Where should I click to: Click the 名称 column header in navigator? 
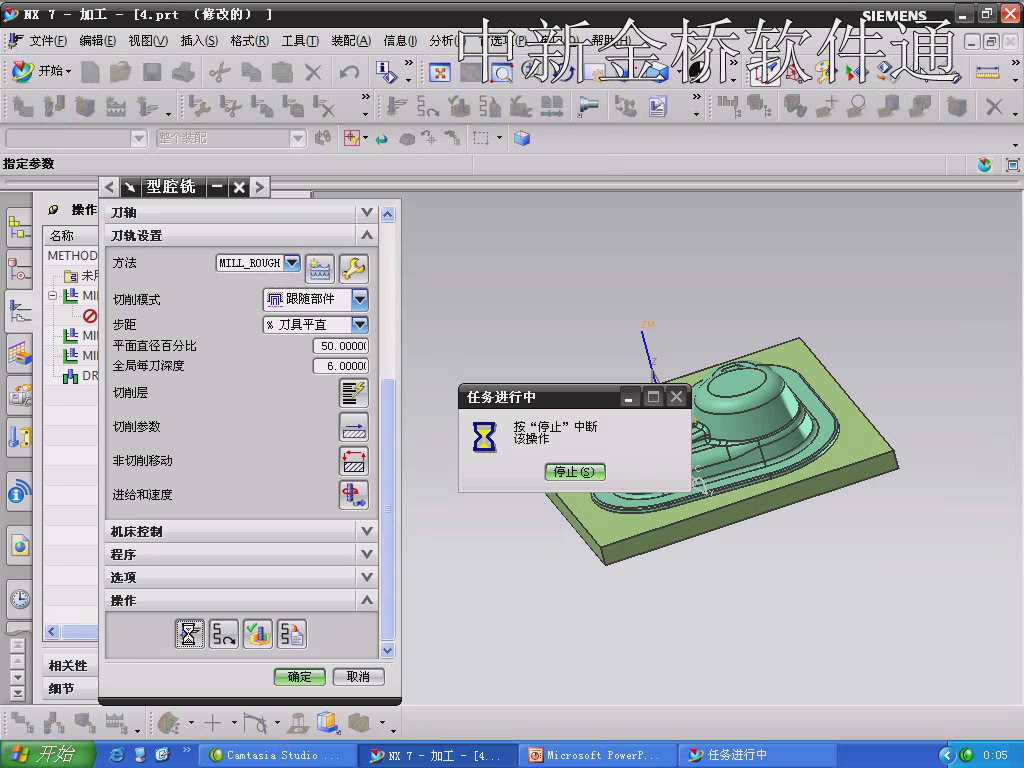71,235
